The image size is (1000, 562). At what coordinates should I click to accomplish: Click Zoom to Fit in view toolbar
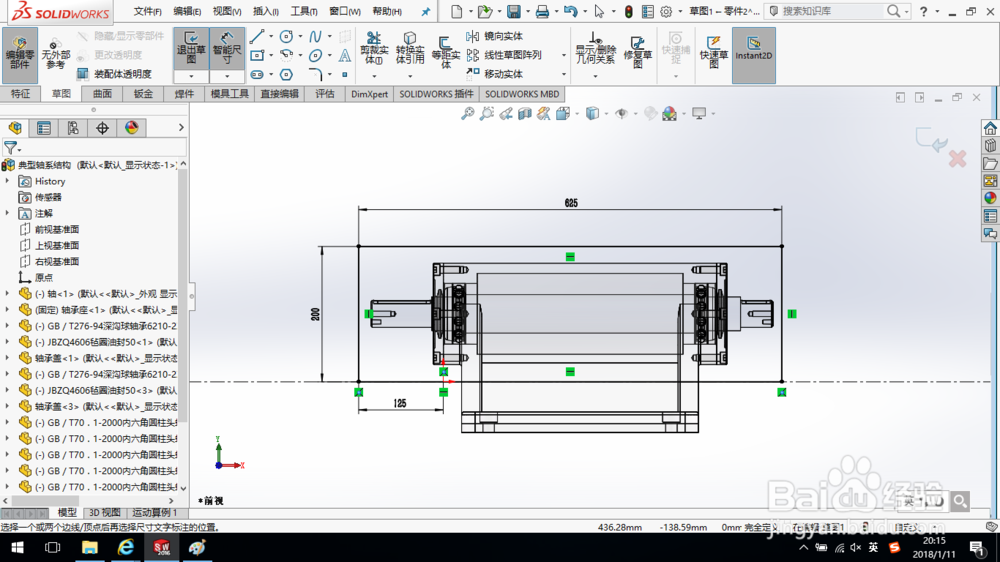pos(467,114)
